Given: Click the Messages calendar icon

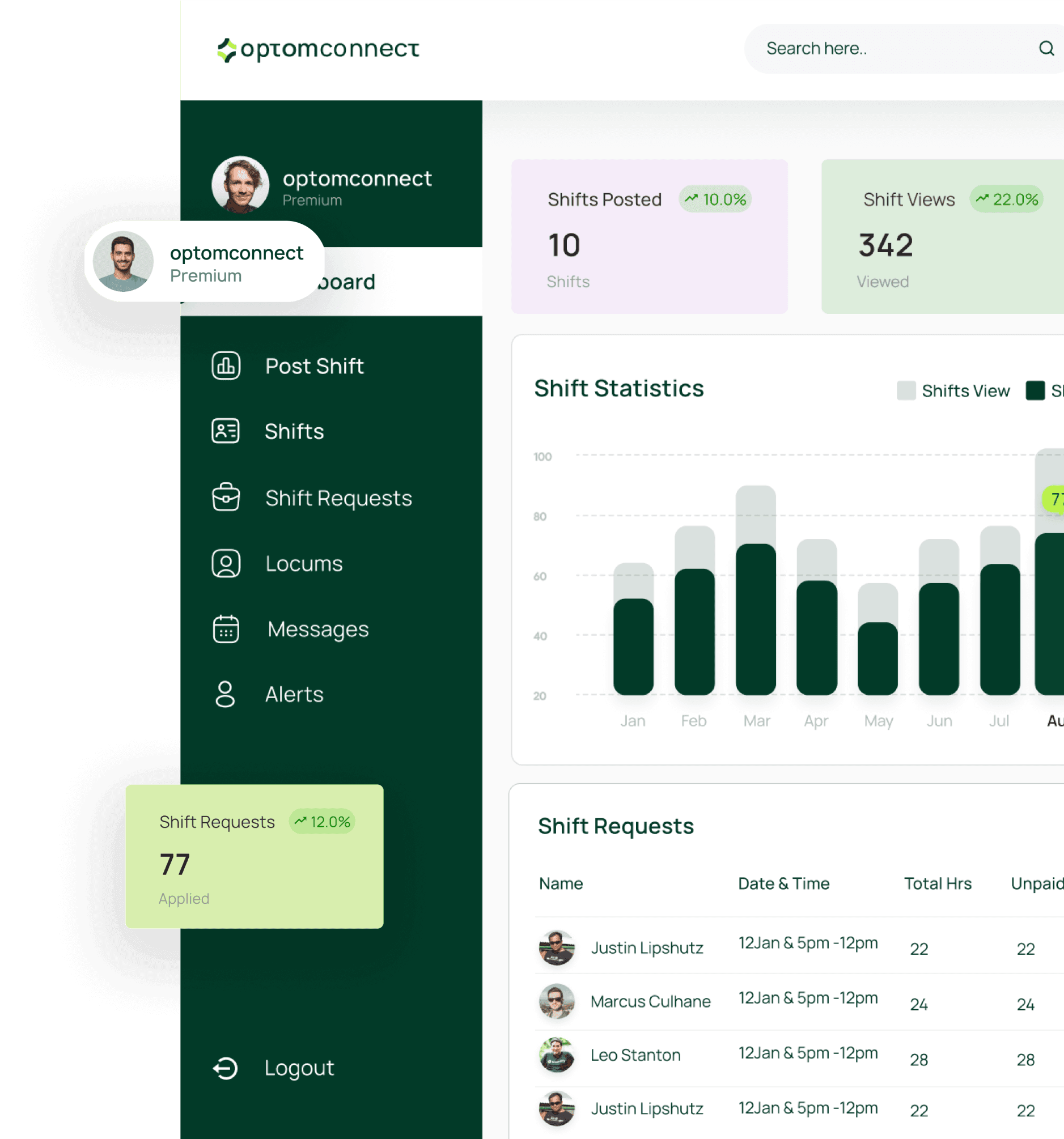Looking at the screenshot, I should point(226,629).
